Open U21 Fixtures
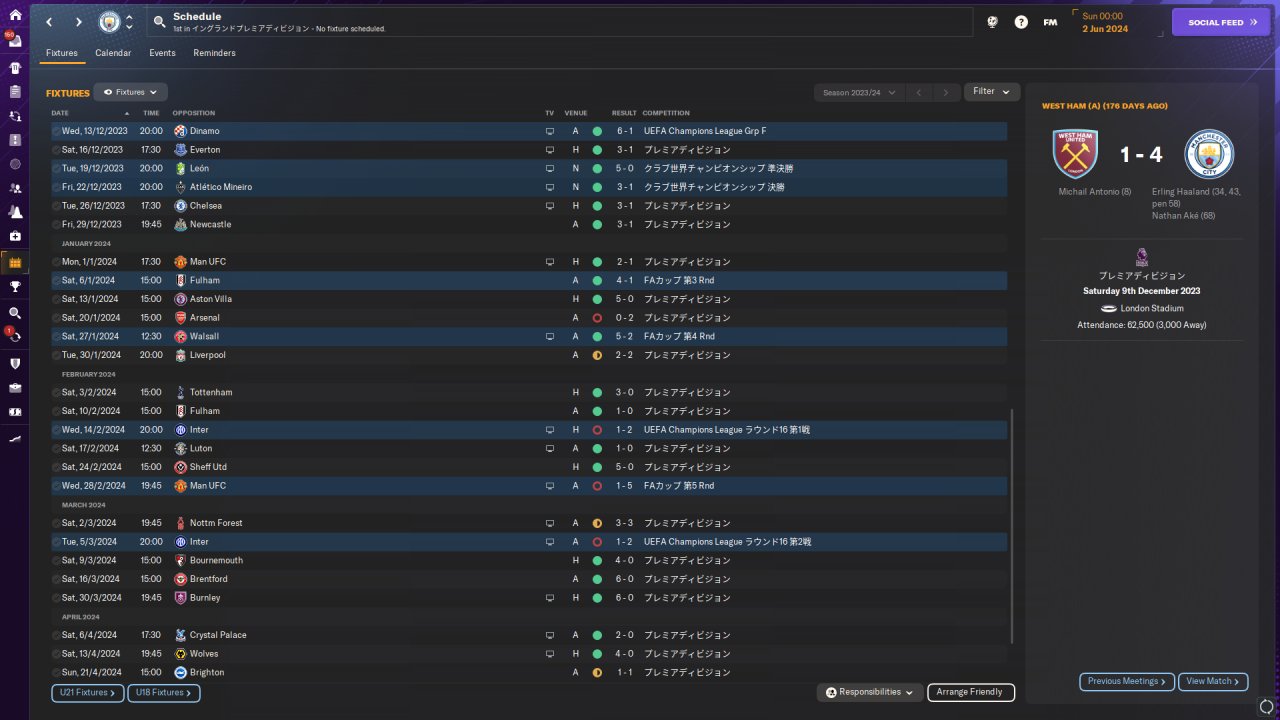This screenshot has height=720, width=1280. coord(87,692)
